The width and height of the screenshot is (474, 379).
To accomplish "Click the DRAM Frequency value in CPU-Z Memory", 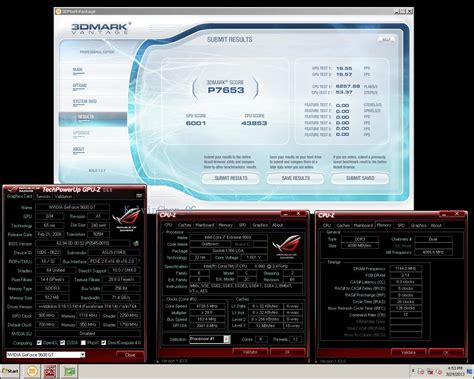I will (x=406, y=268).
